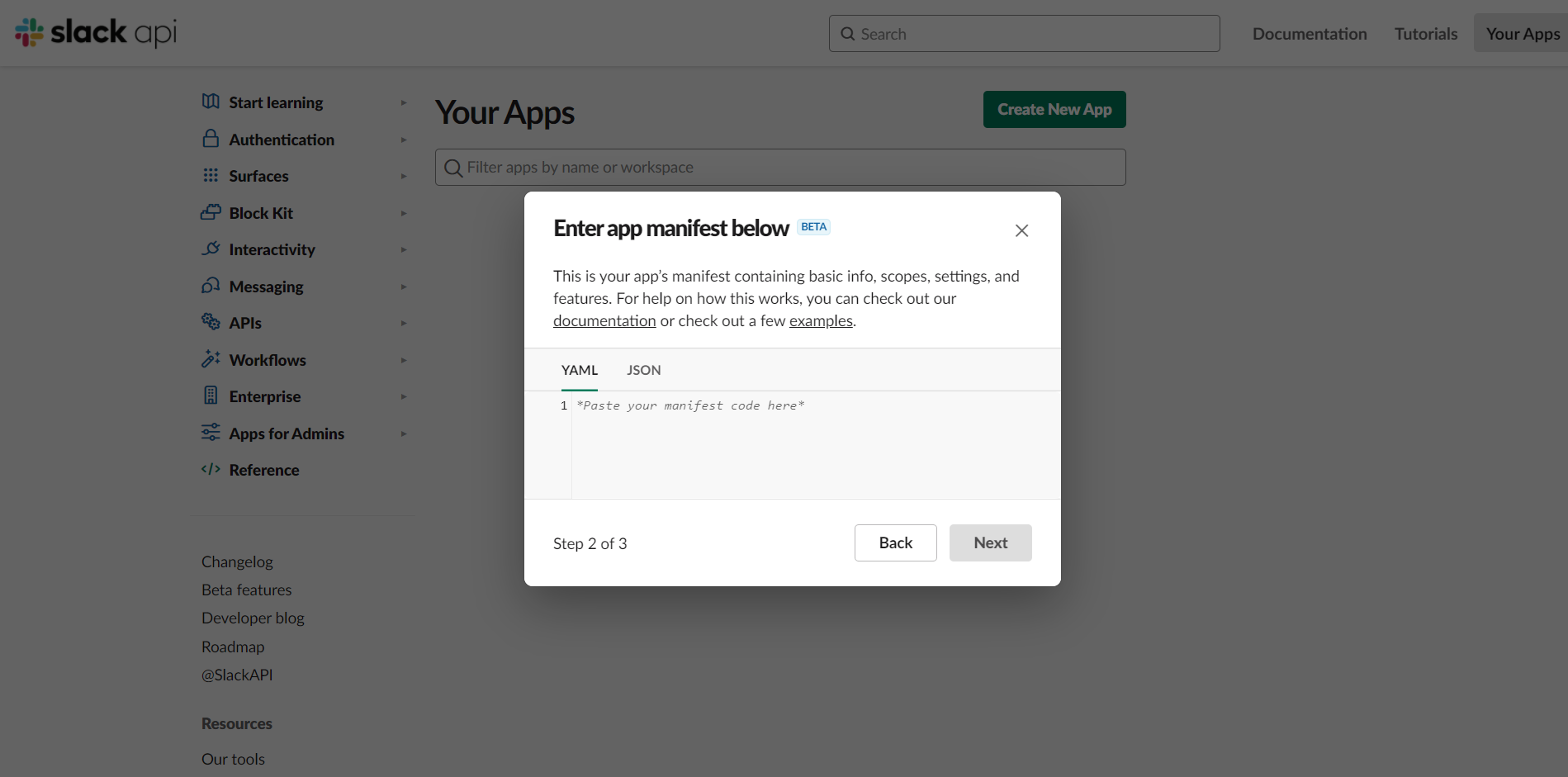Screen dimensions: 1568x777
Task: Expand the Interactivity section
Action: click(x=404, y=249)
